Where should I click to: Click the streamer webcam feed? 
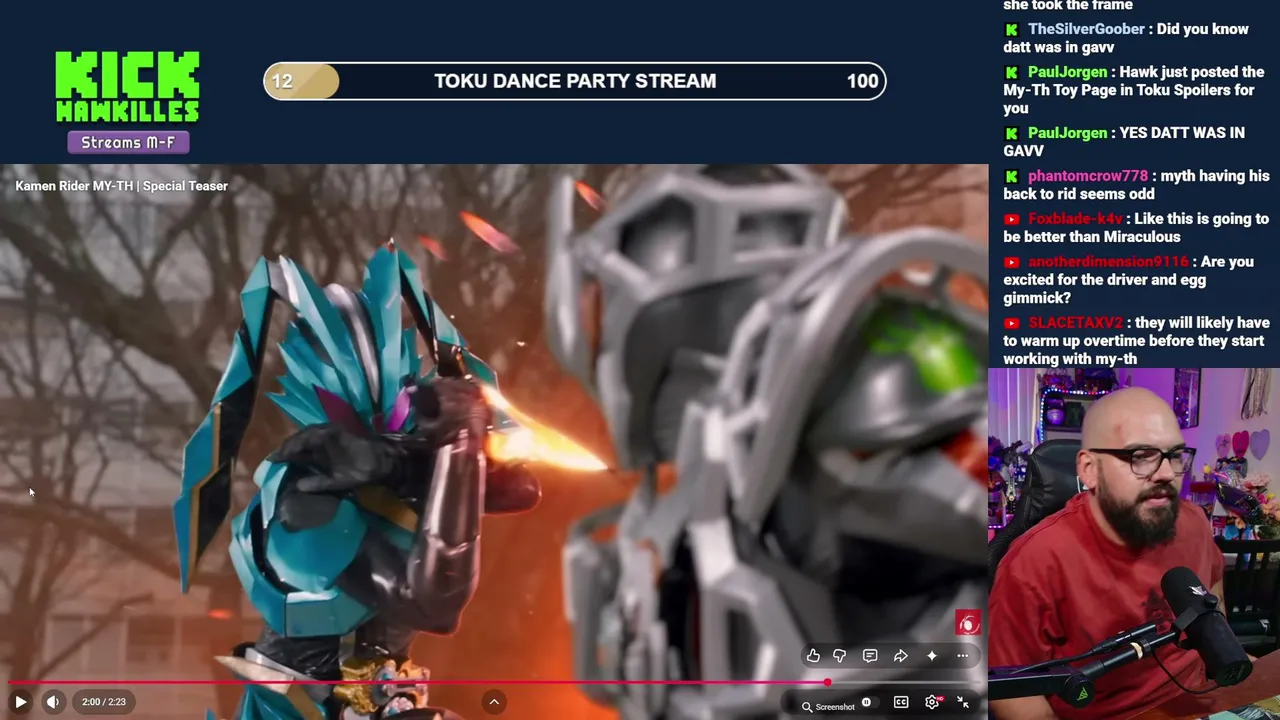pyautogui.click(x=1134, y=544)
